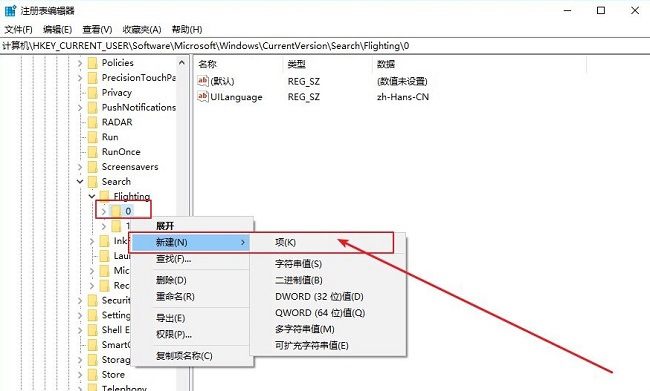
Task: Choose 查找(F)... in the context menu
Action: (x=192, y=259)
